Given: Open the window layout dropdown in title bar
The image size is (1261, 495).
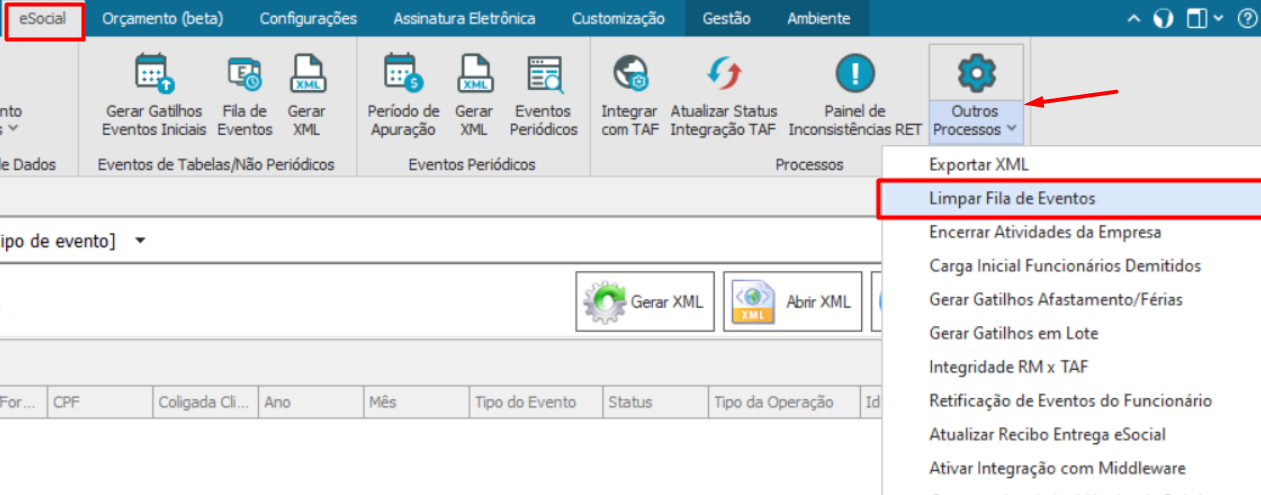Looking at the screenshot, I should [x=1205, y=19].
